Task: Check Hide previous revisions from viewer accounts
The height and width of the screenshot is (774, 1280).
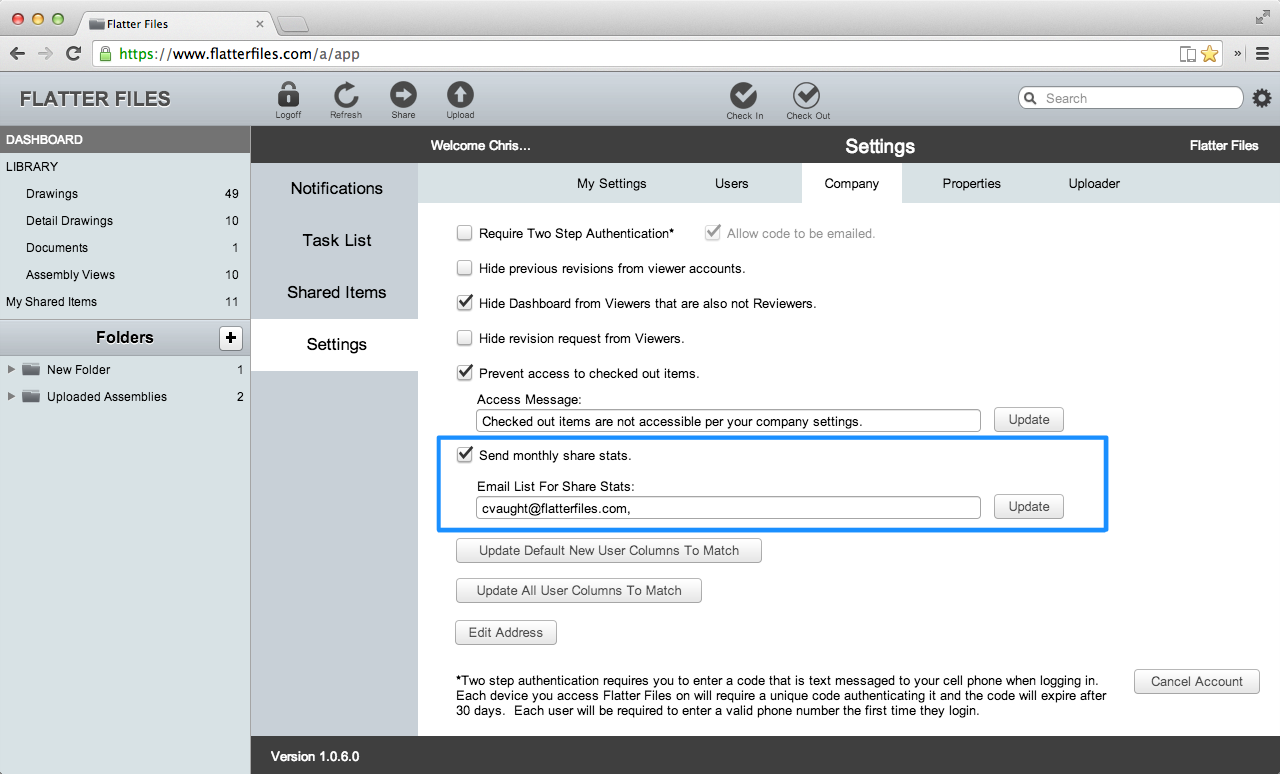Action: point(464,268)
